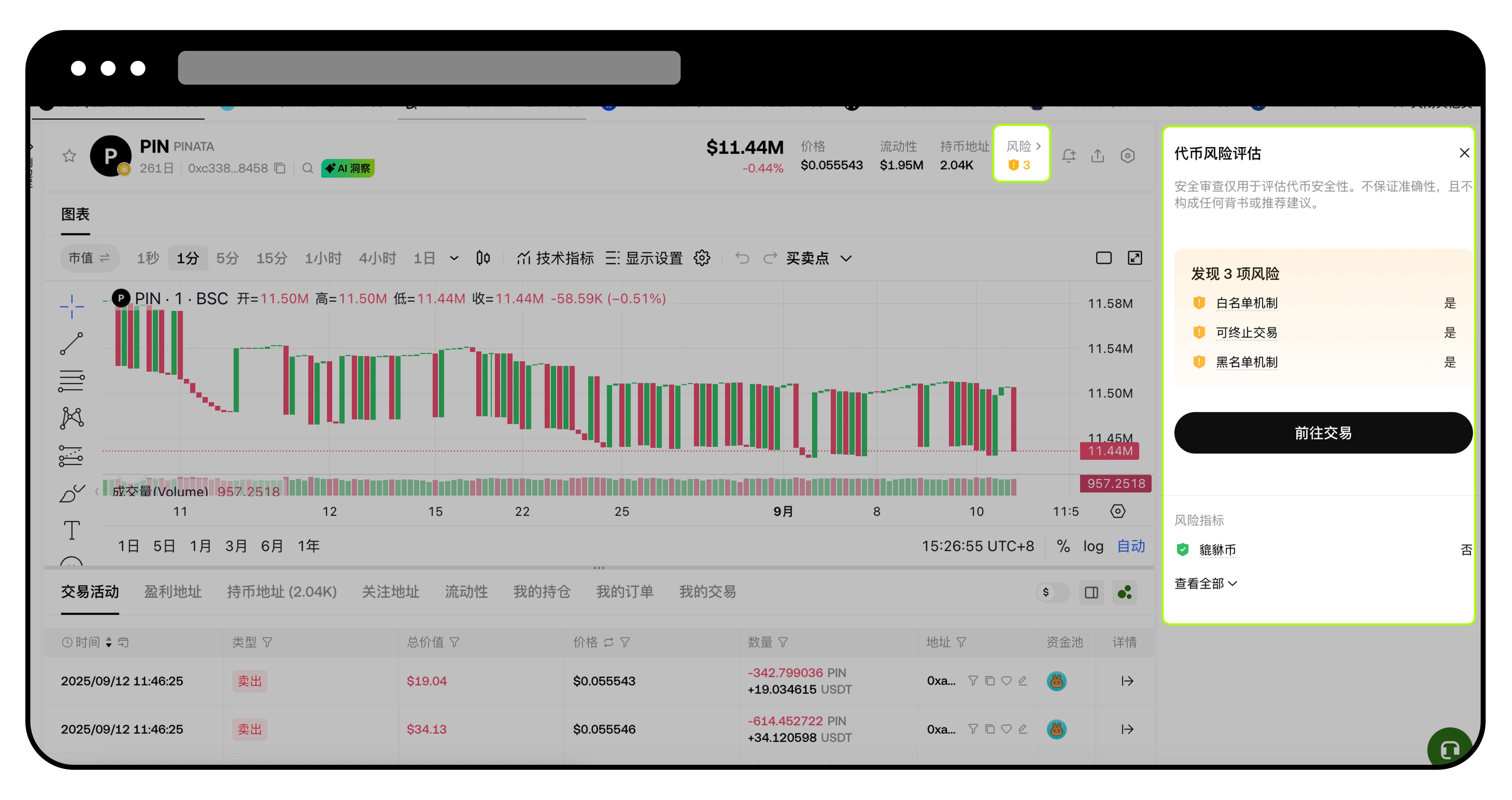Screen dimensions: 1512x800
Task: Set a price alert bell
Action: coord(1069,156)
